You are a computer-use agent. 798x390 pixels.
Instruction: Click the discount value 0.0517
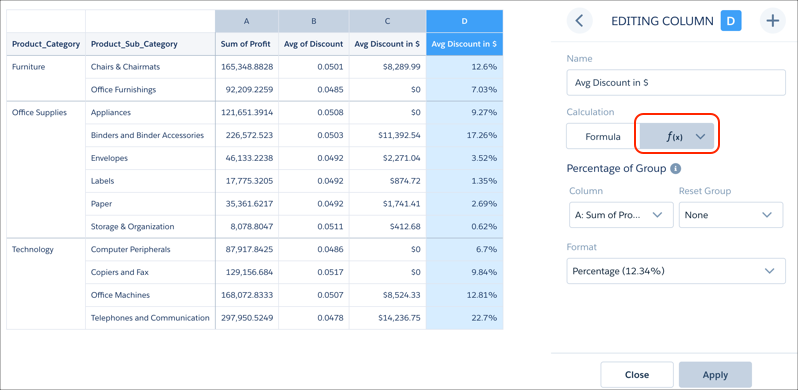tap(314, 272)
